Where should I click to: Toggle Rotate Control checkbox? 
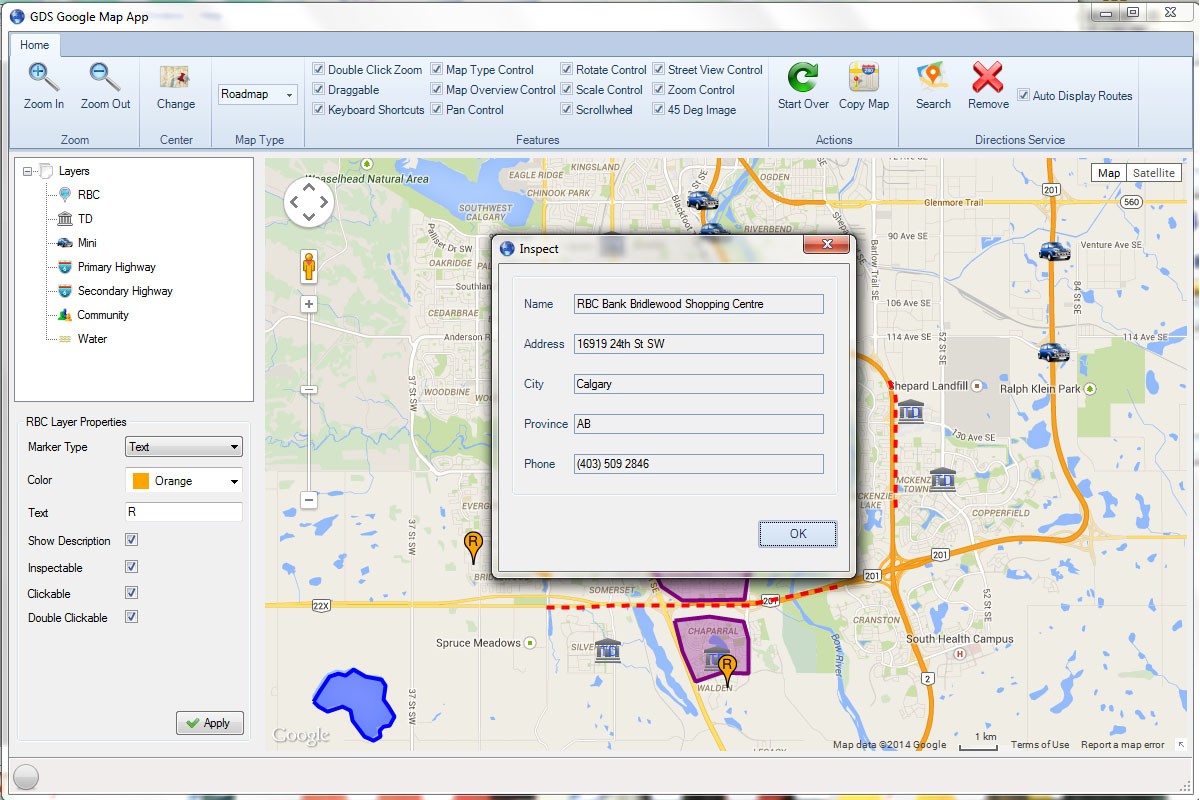(567, 69)
